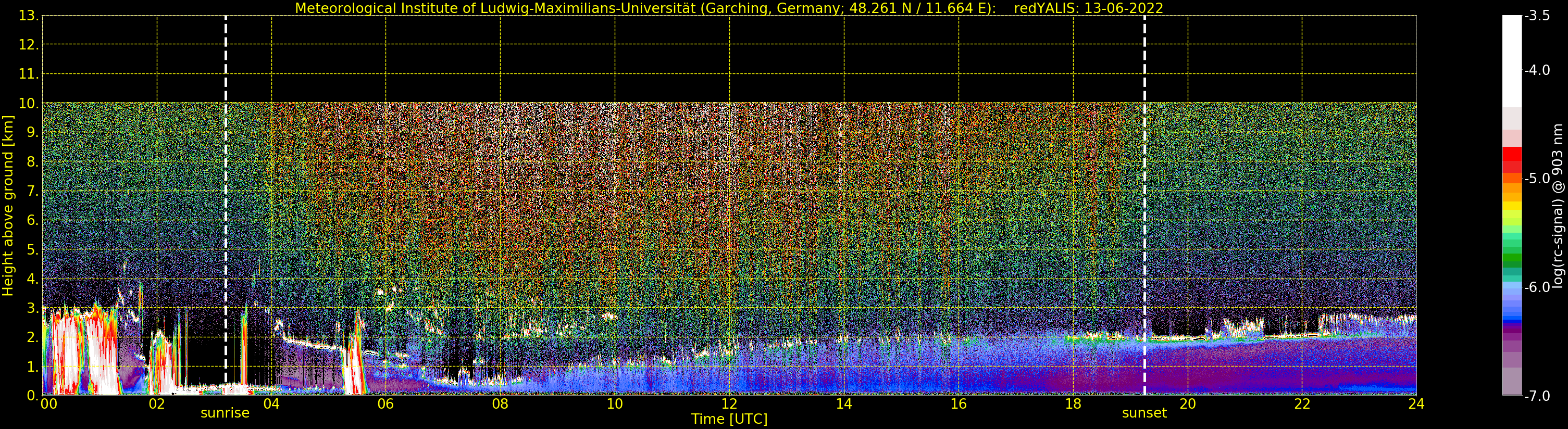This screenshot has height=429, width=1568.
Task: Click the 00 time tick label
Action: coord(48,404)
